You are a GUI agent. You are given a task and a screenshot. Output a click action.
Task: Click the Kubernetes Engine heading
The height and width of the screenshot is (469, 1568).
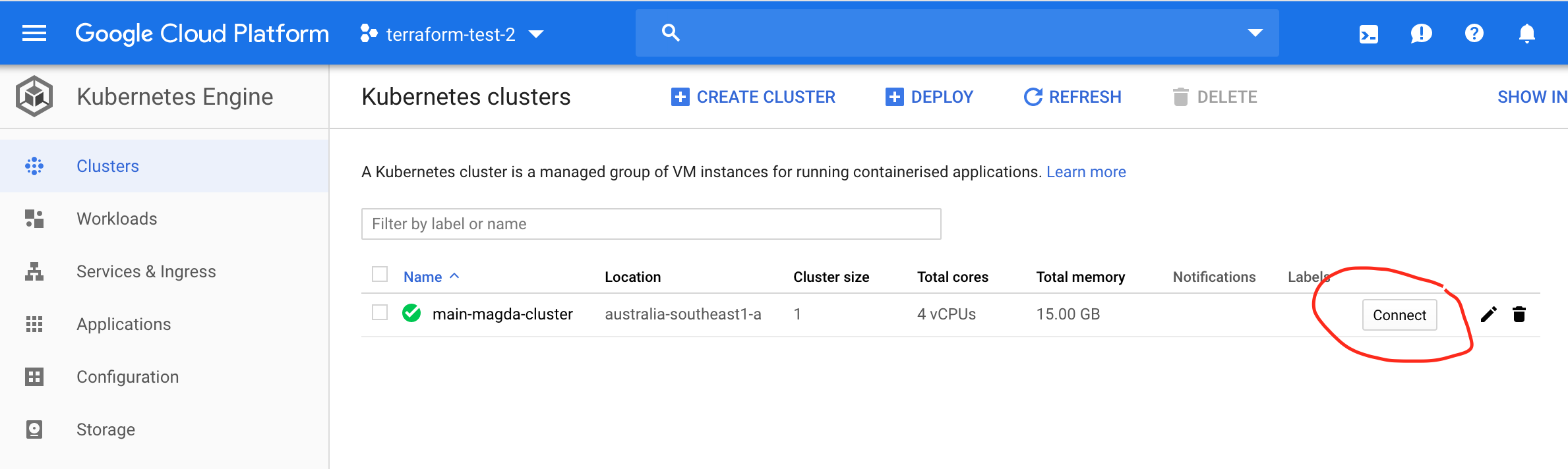pos(175,97)
